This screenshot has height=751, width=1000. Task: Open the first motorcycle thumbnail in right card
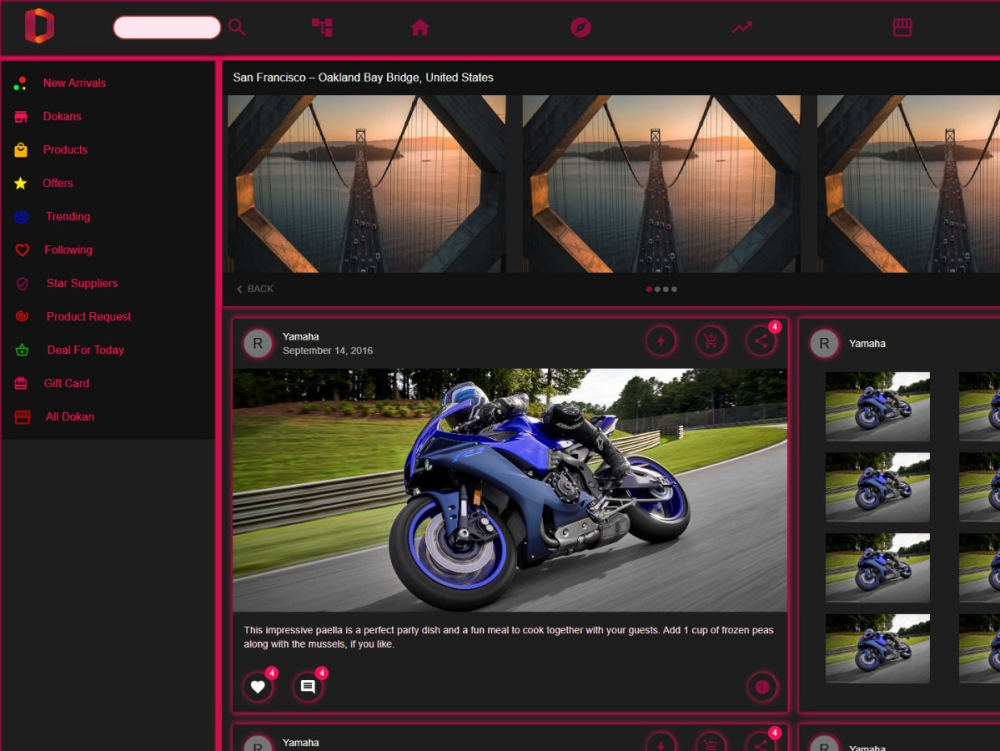(x=878, y=406)
